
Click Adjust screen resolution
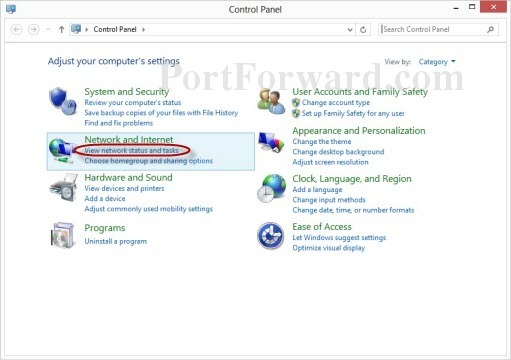tap(330, 162)
